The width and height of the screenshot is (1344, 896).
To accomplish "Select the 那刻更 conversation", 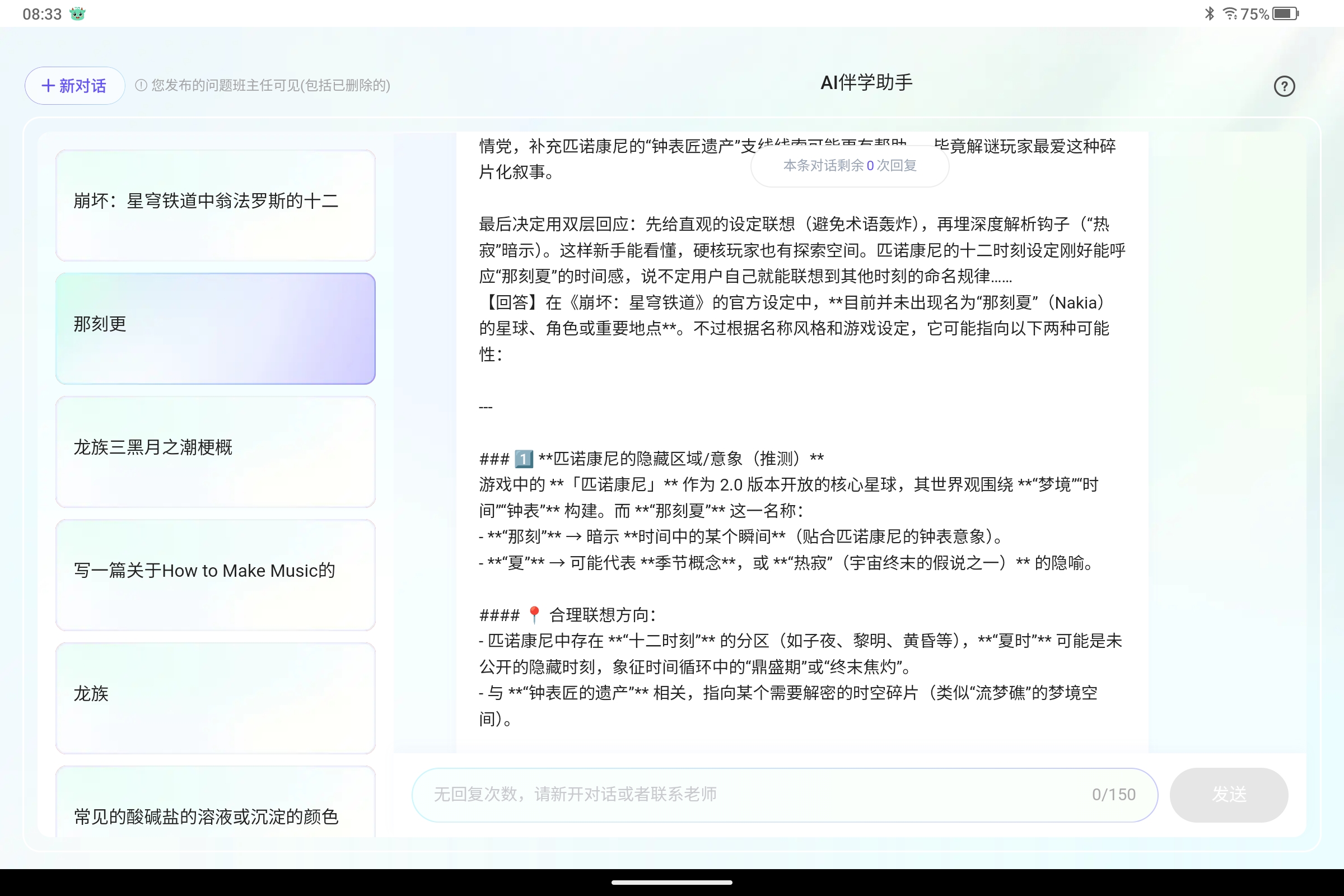I will pos(216,329).
